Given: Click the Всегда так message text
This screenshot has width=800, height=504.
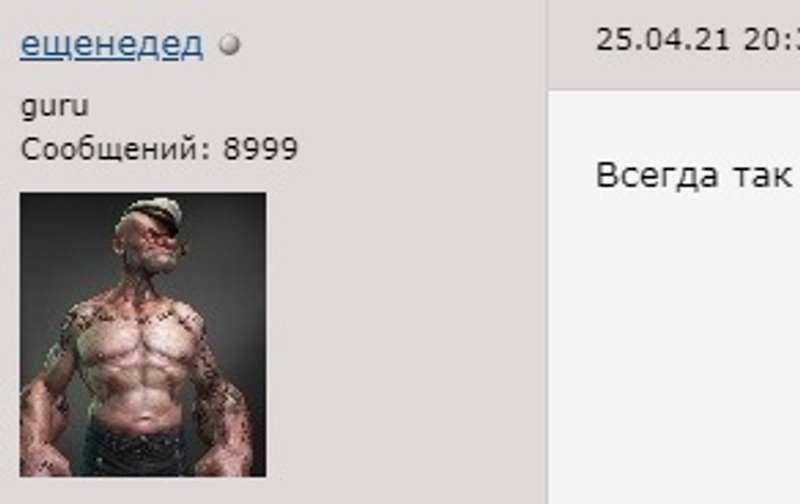Looking at the screenshot, I should (x=694, y=175).
